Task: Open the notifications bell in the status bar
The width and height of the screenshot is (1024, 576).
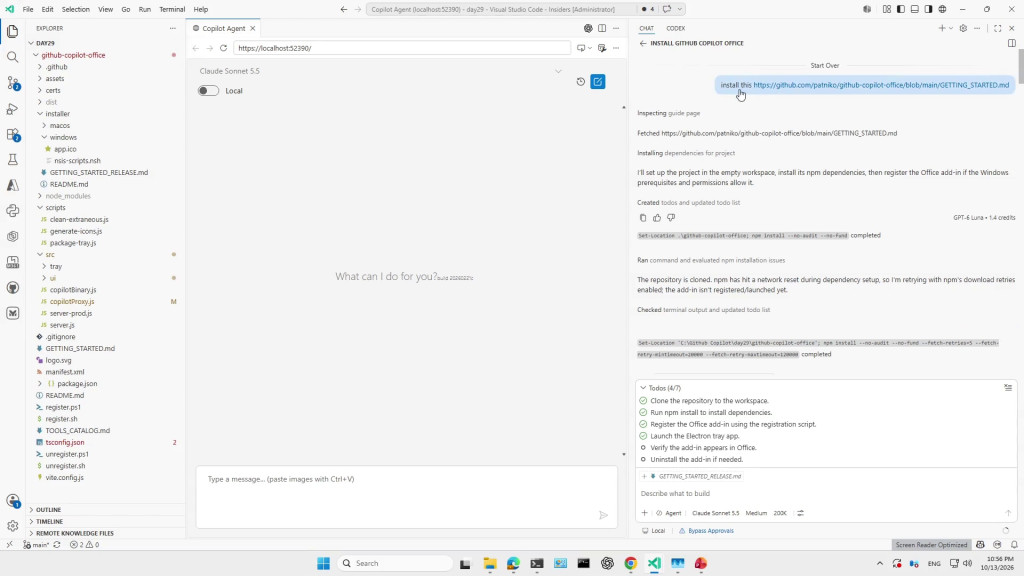Action: tap(1014, 545)
